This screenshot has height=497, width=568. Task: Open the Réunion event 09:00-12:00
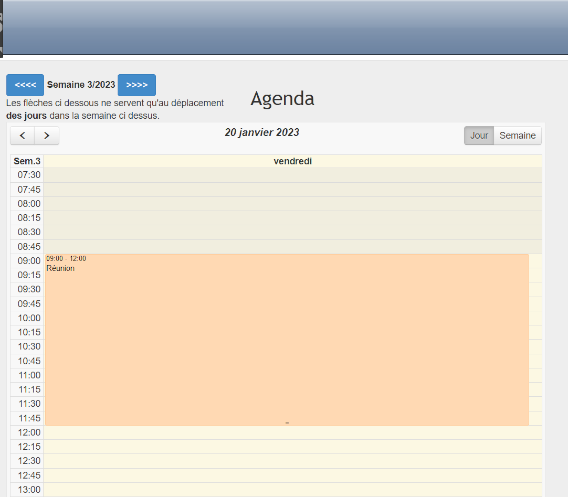coord(287,340)
